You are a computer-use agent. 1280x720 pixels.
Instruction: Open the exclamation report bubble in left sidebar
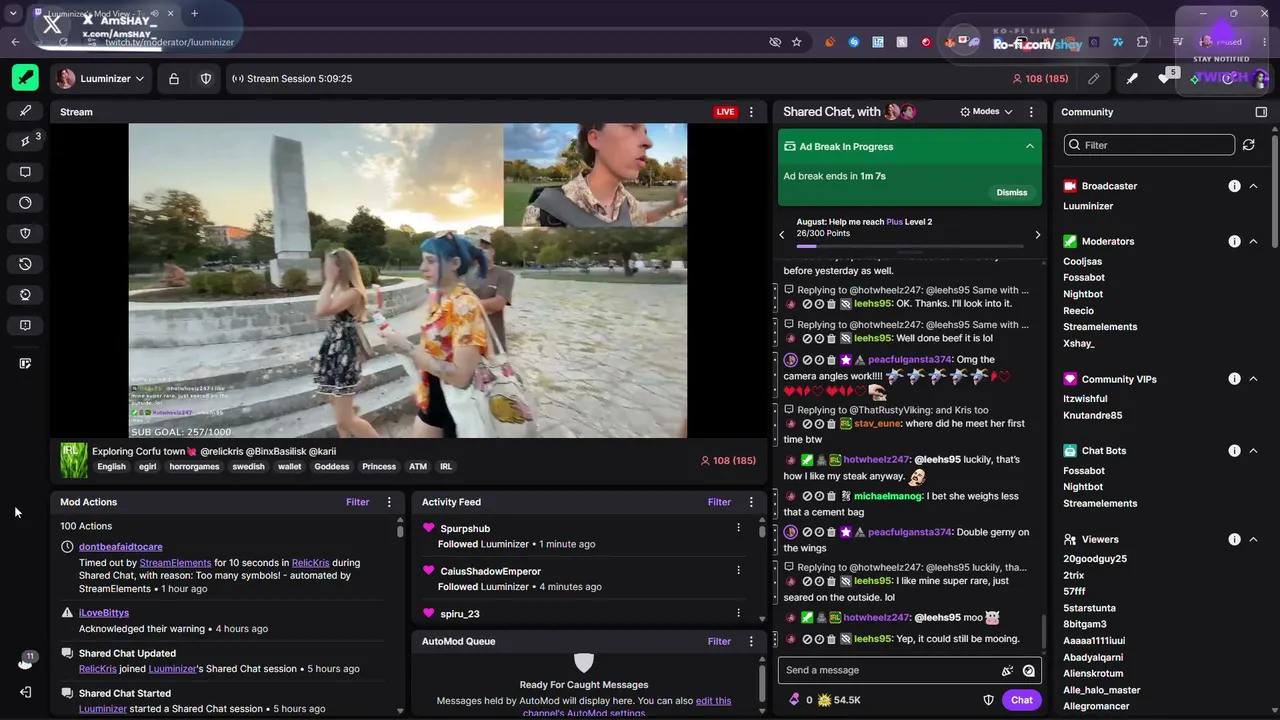tap(25, 325)
